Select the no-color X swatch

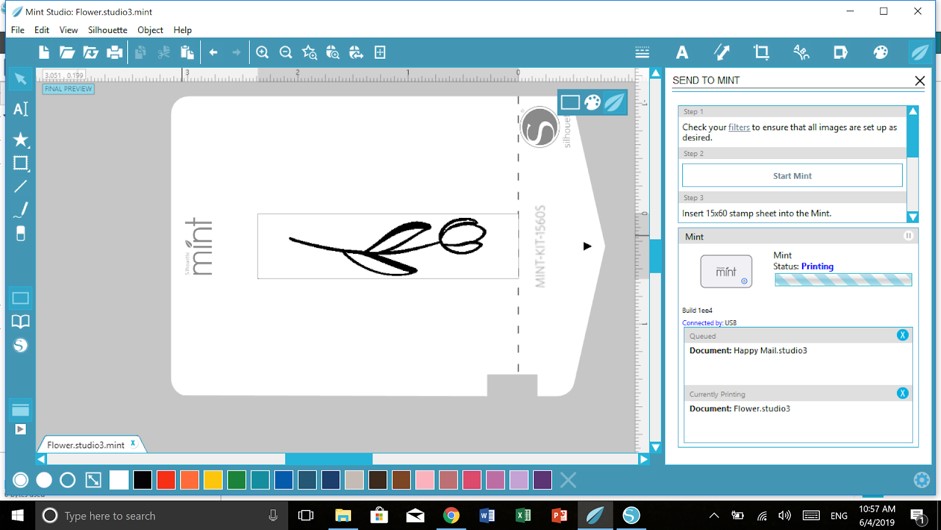coord(568,480)
